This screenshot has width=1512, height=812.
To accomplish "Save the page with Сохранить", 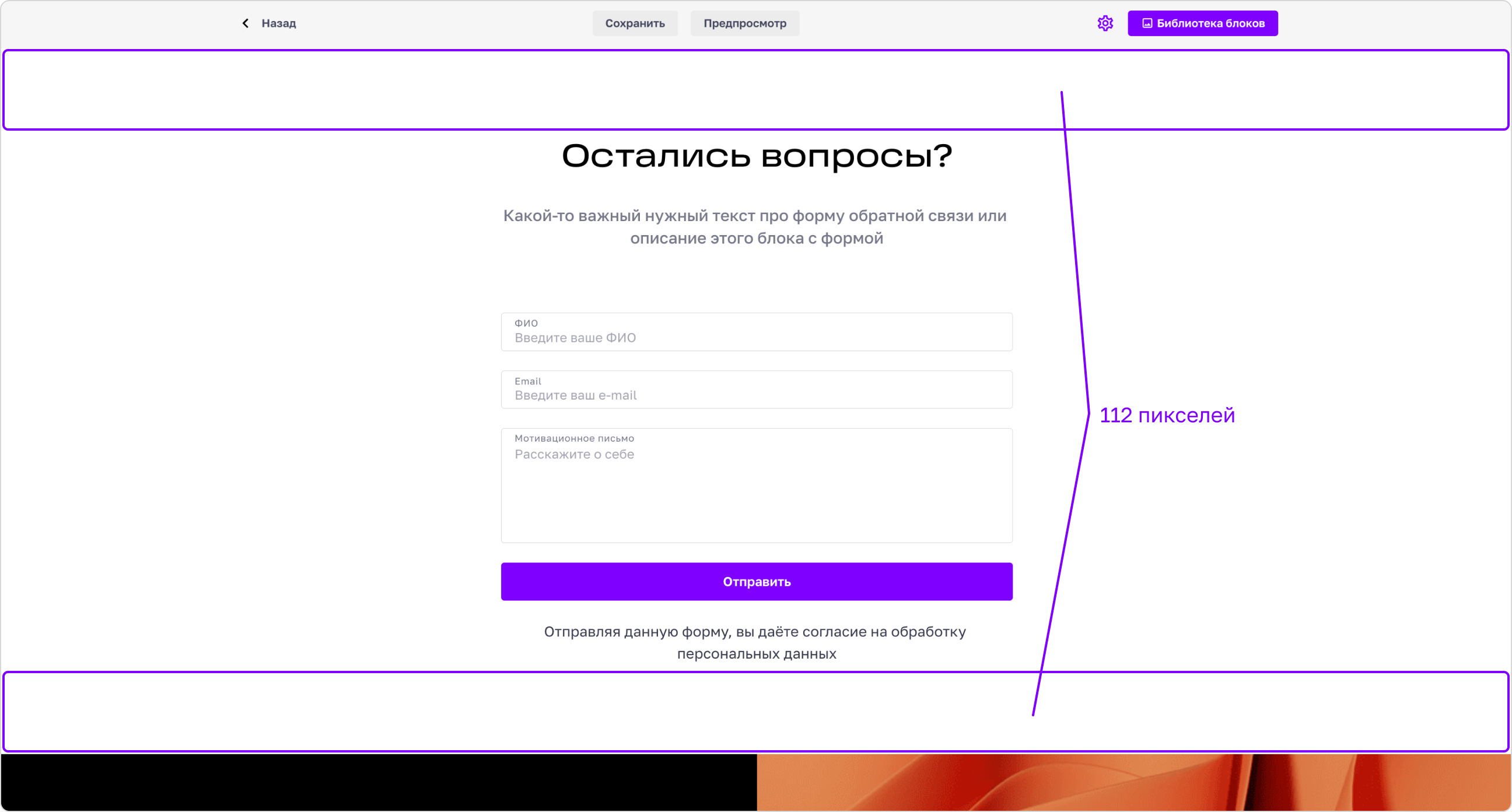I will tap(635, 23).
